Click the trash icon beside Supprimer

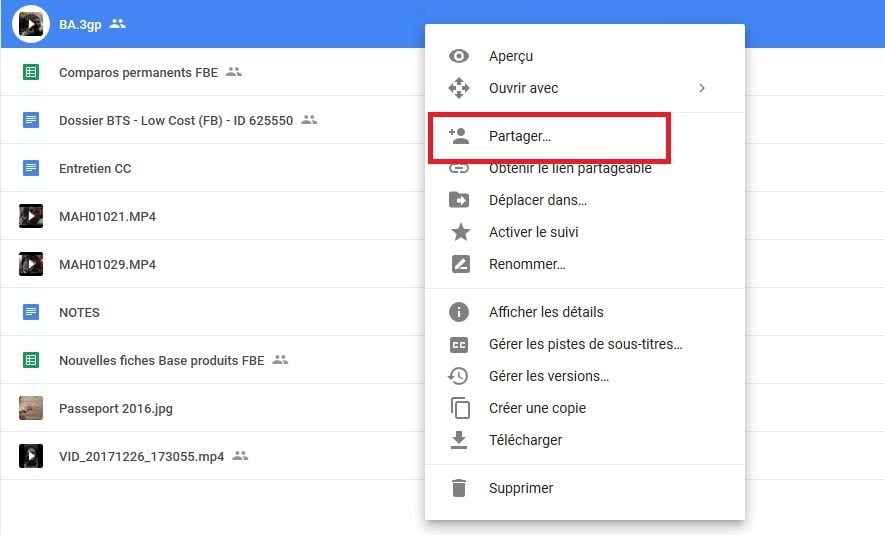point(459,488)
